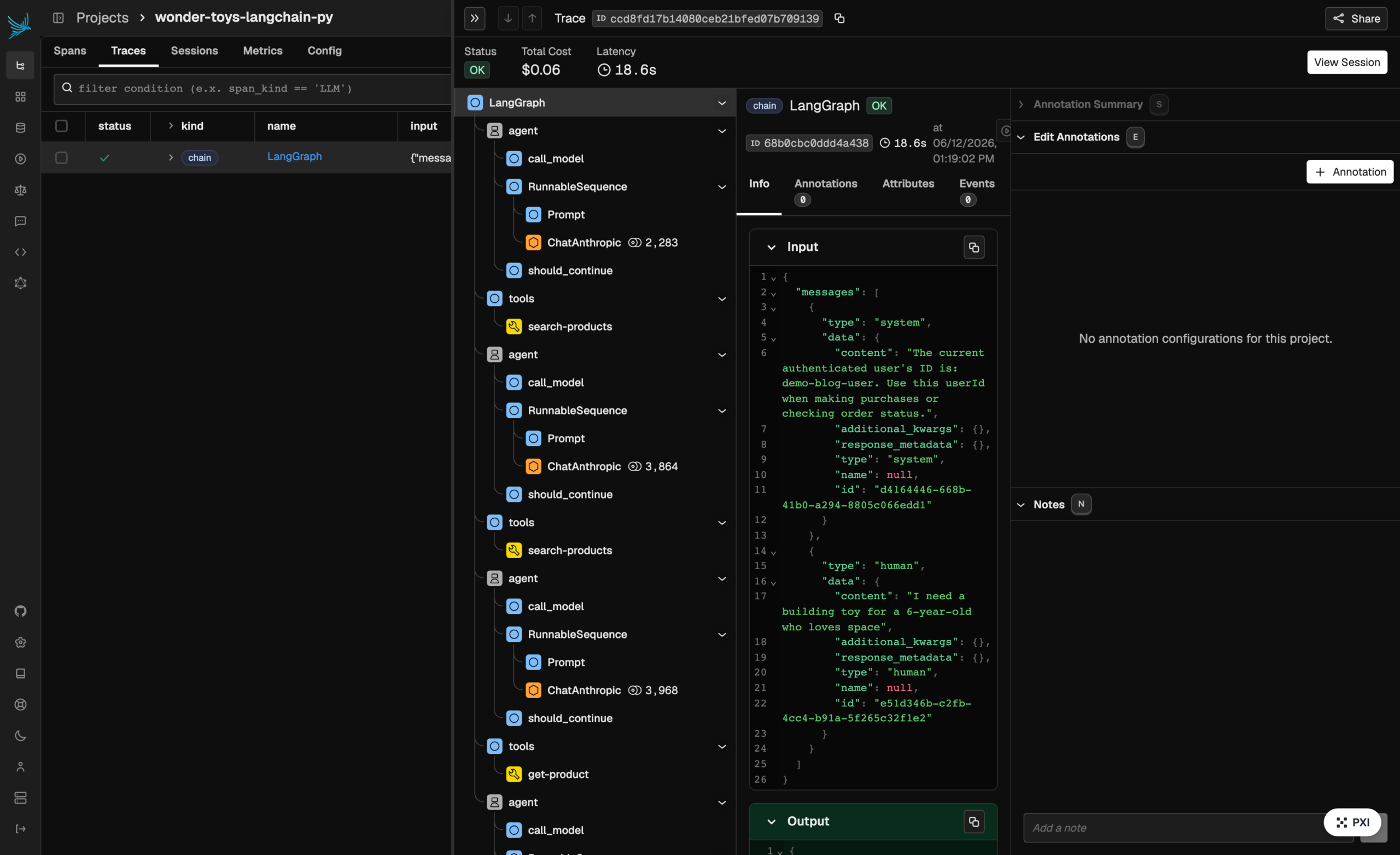Open the Events tab

coord(977,190)
